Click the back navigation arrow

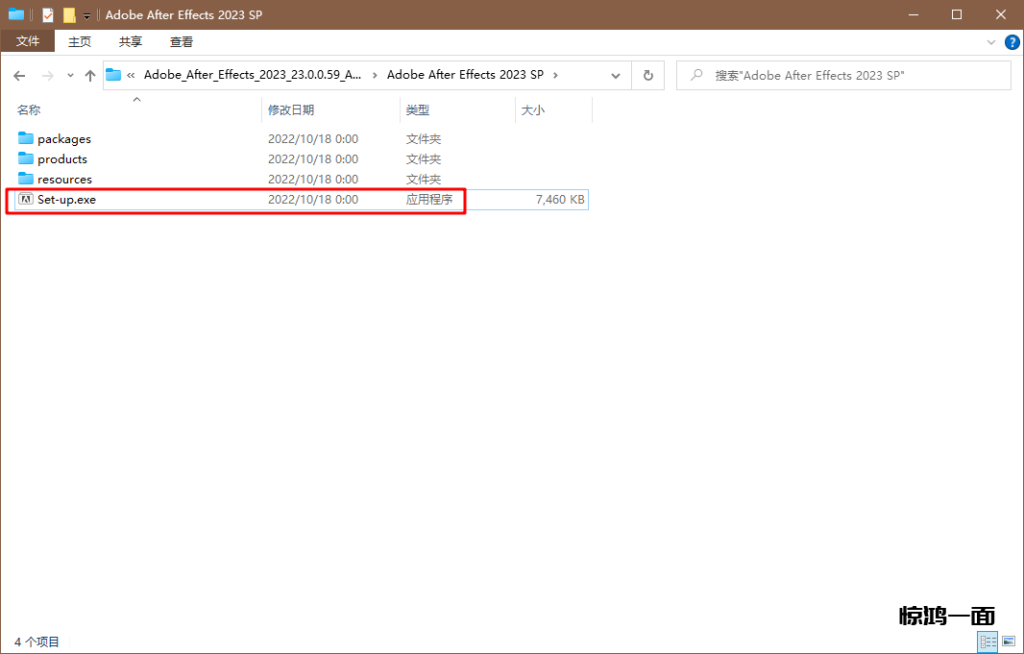20,76
